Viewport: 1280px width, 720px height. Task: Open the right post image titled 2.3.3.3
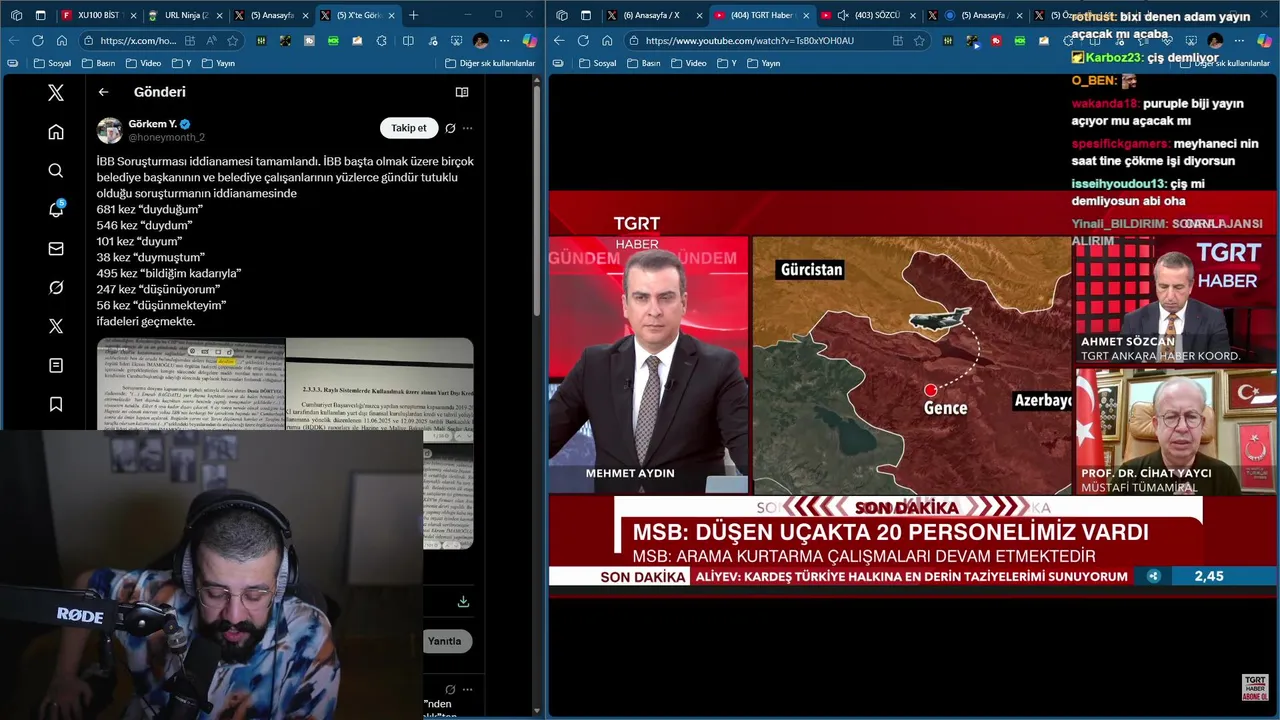(380, 390)
